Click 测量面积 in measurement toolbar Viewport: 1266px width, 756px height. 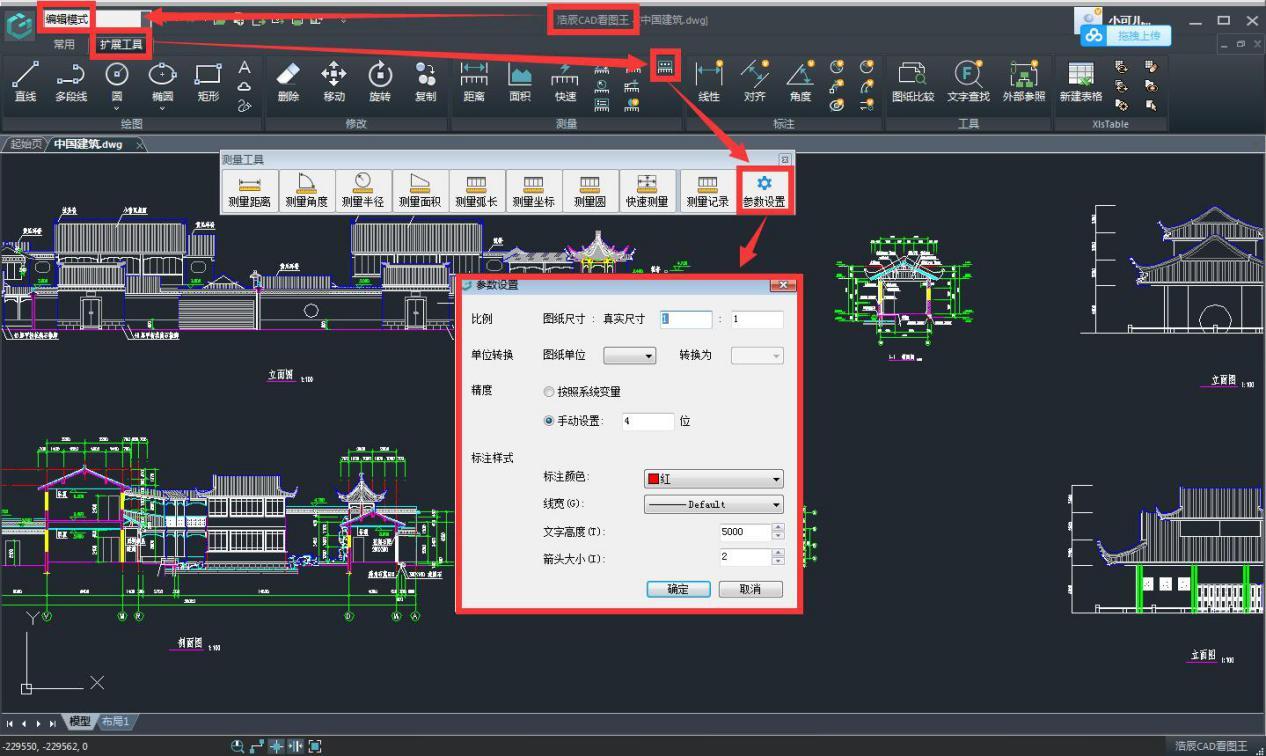[x=420, y=190]
